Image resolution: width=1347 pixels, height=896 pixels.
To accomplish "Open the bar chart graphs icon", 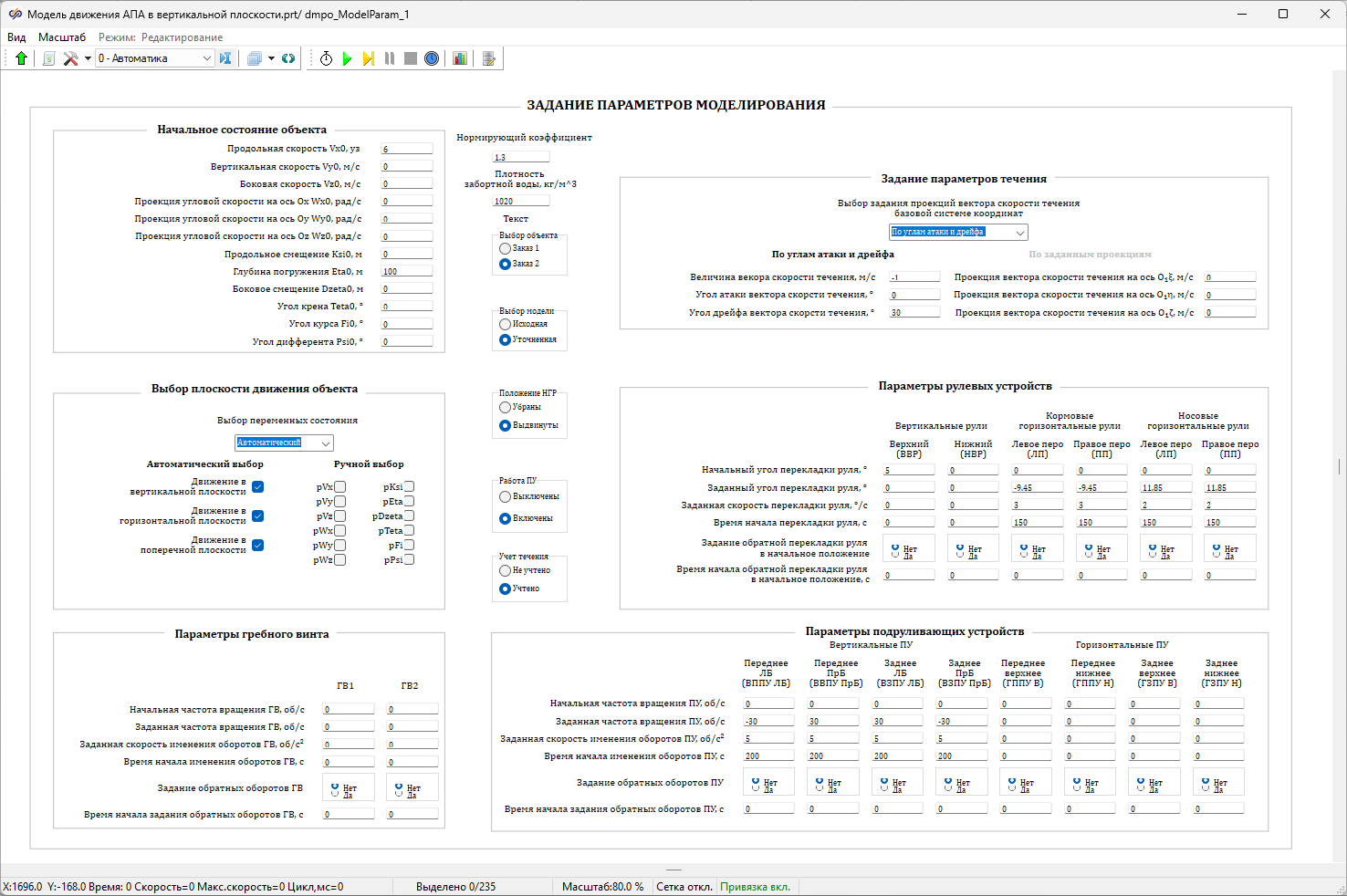I will (460, 58).
